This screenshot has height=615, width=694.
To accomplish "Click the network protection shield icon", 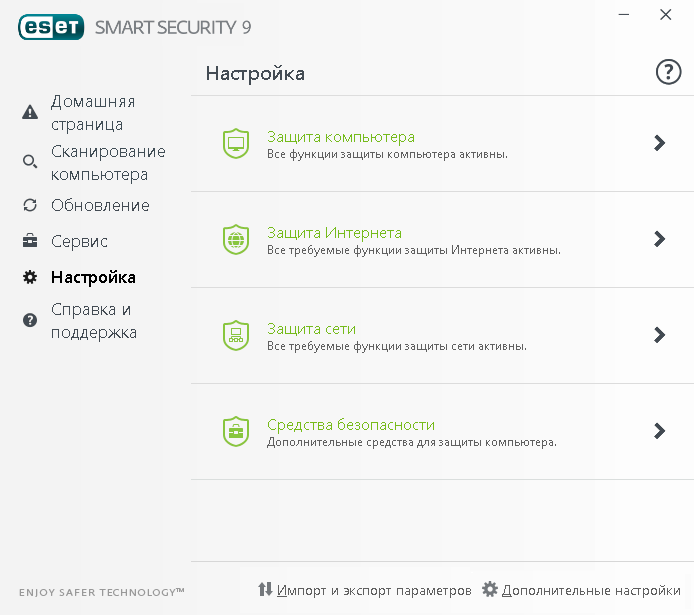I will coord(236,336).
